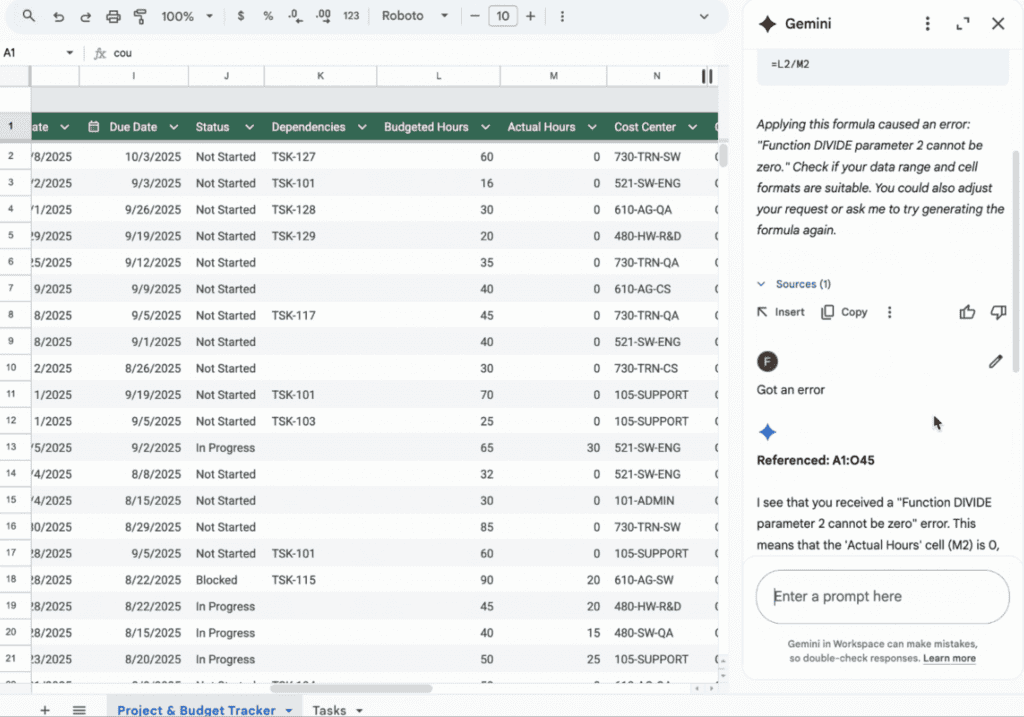Give the response a thumbs down

(998, 312)
